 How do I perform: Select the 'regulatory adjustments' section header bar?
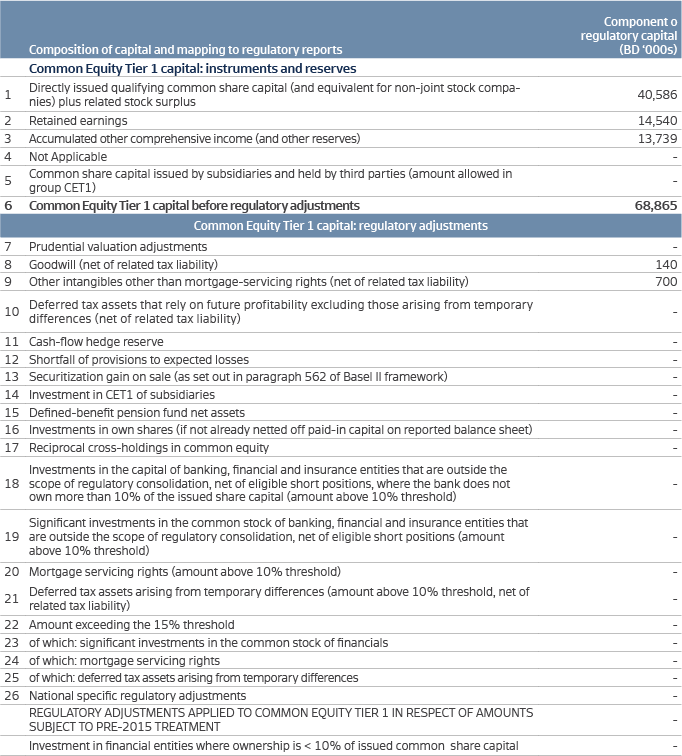(x=340, y=226)
